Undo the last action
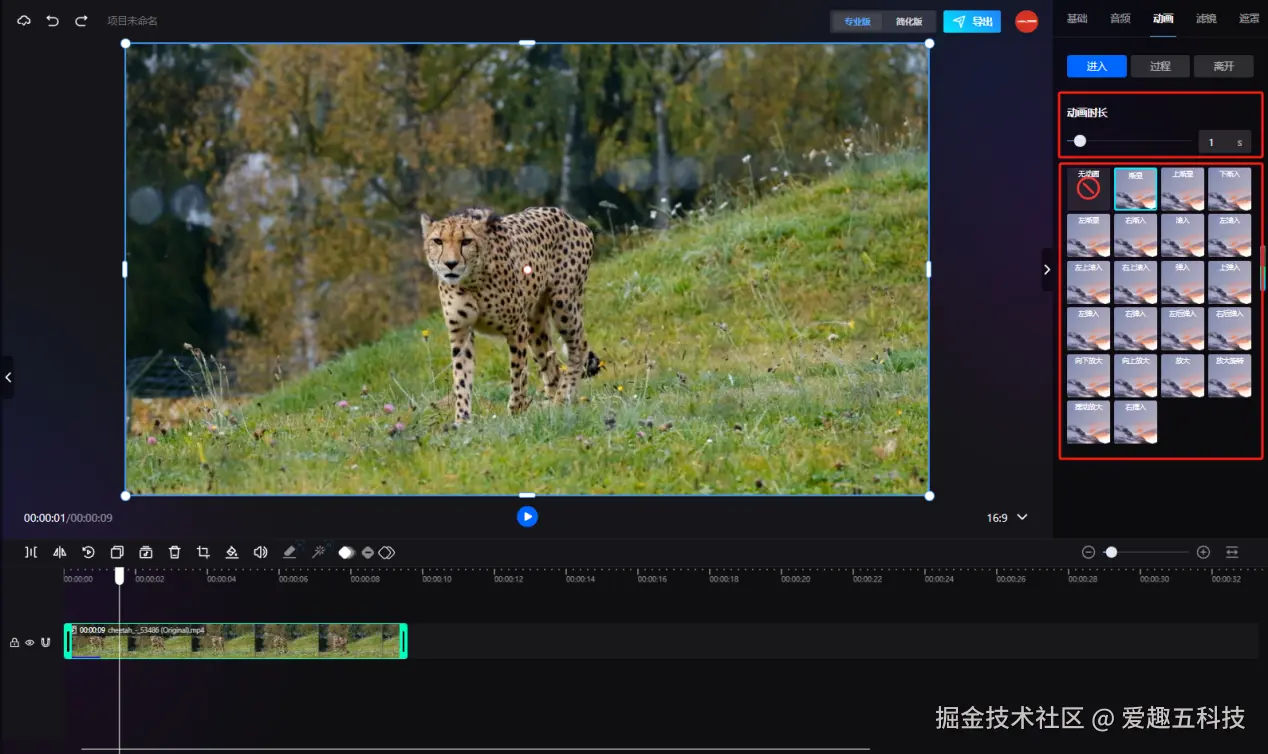The image size is (1268, 754). click(x=53, y=21)
